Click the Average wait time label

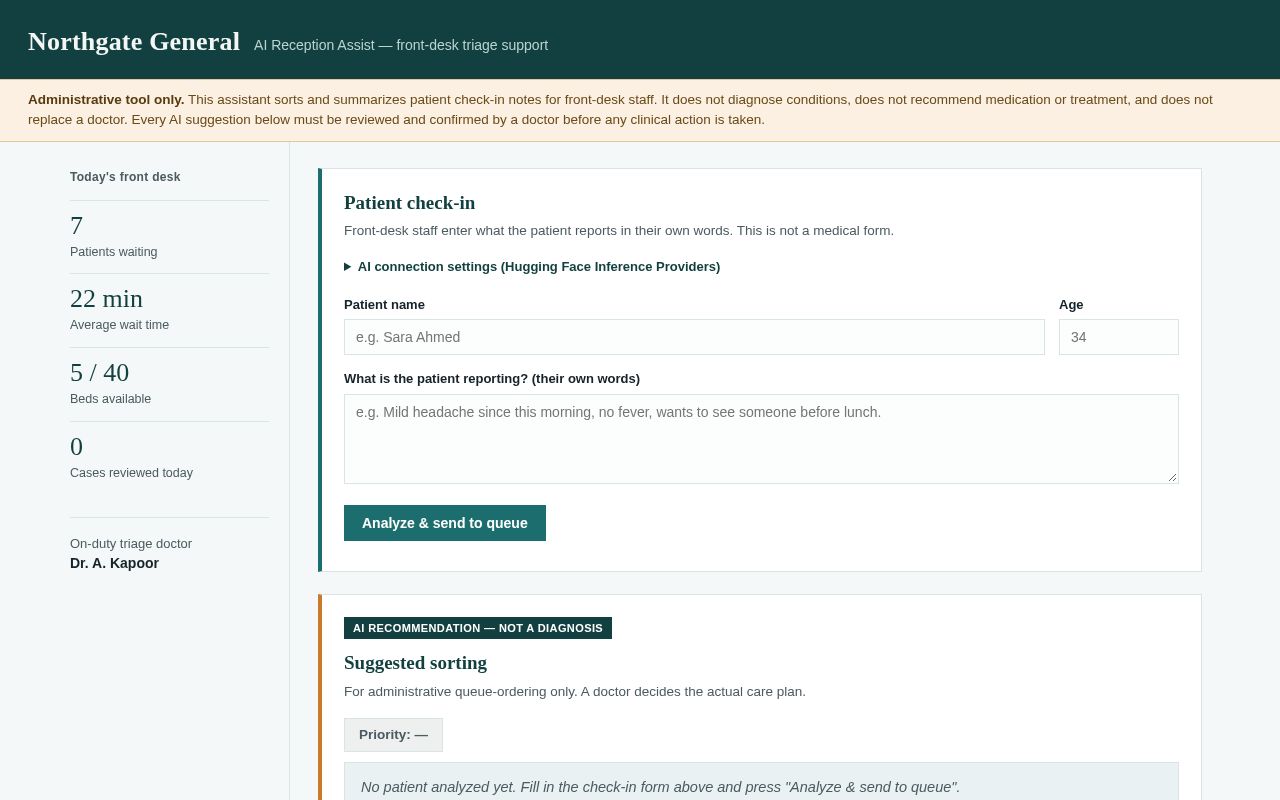119,325
